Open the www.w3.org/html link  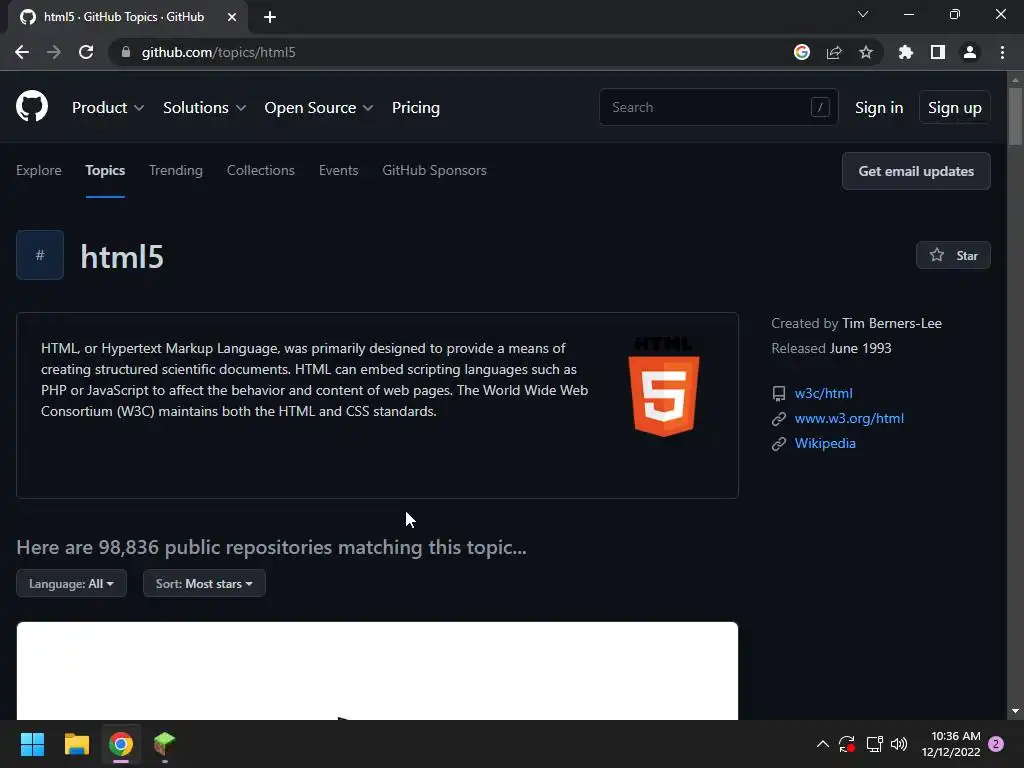pos(849,418)
